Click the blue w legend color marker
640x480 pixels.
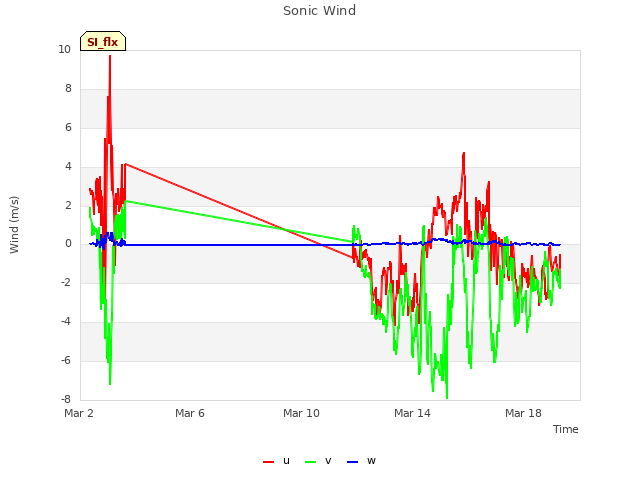point(353,462)
